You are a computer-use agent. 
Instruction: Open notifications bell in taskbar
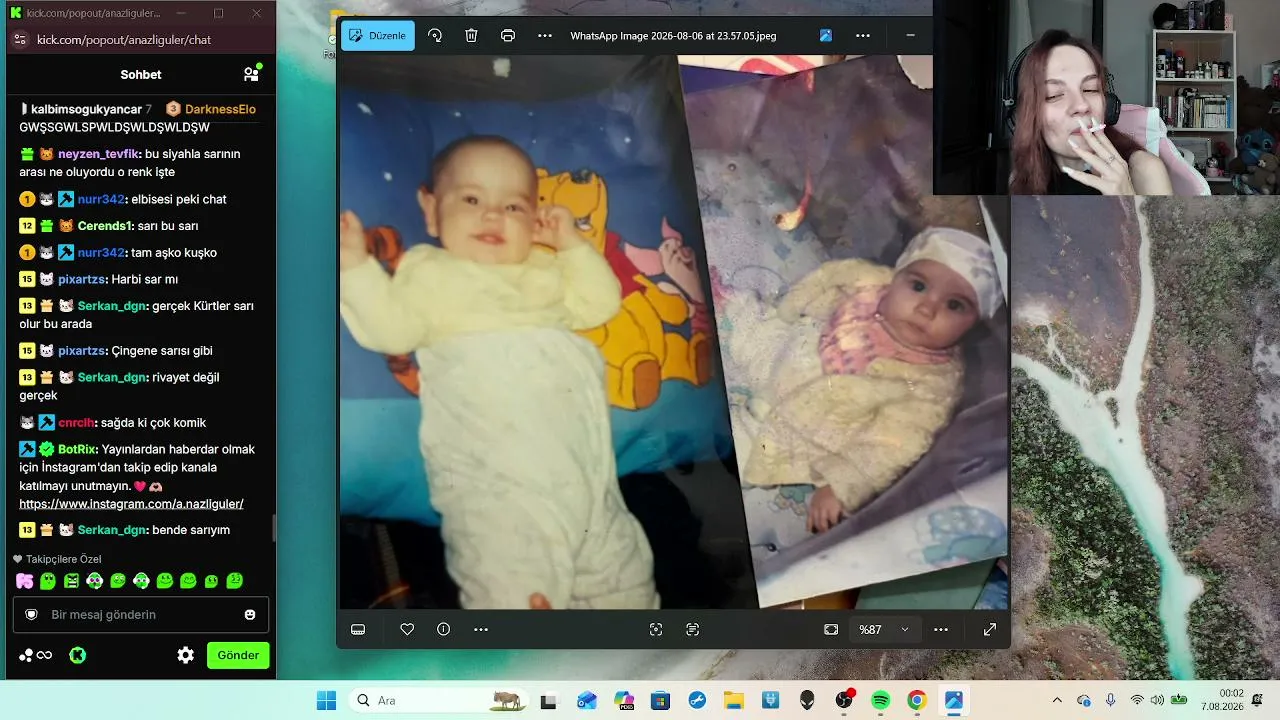tap(1258, 700)
